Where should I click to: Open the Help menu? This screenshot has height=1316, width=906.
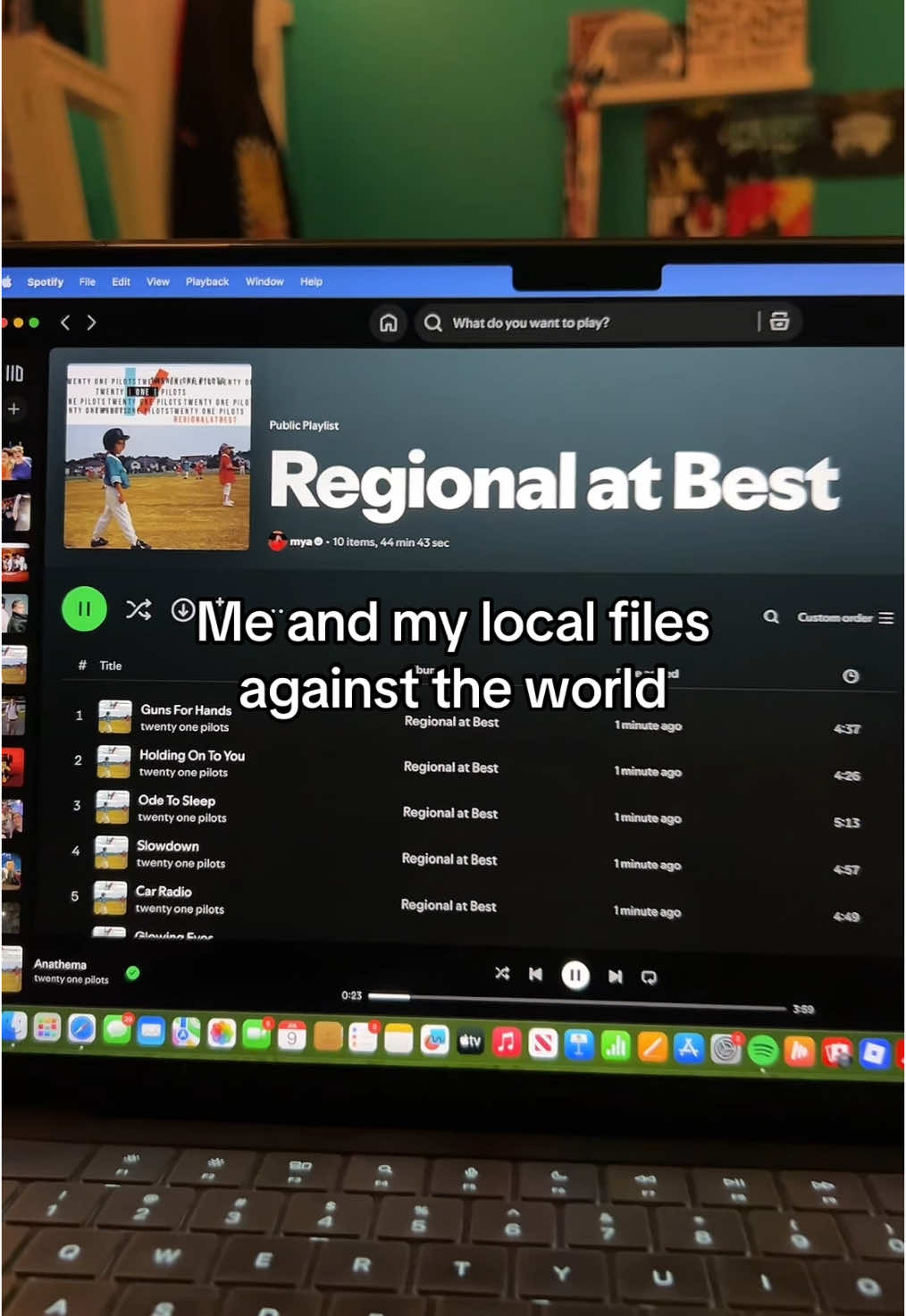[311, 281]
